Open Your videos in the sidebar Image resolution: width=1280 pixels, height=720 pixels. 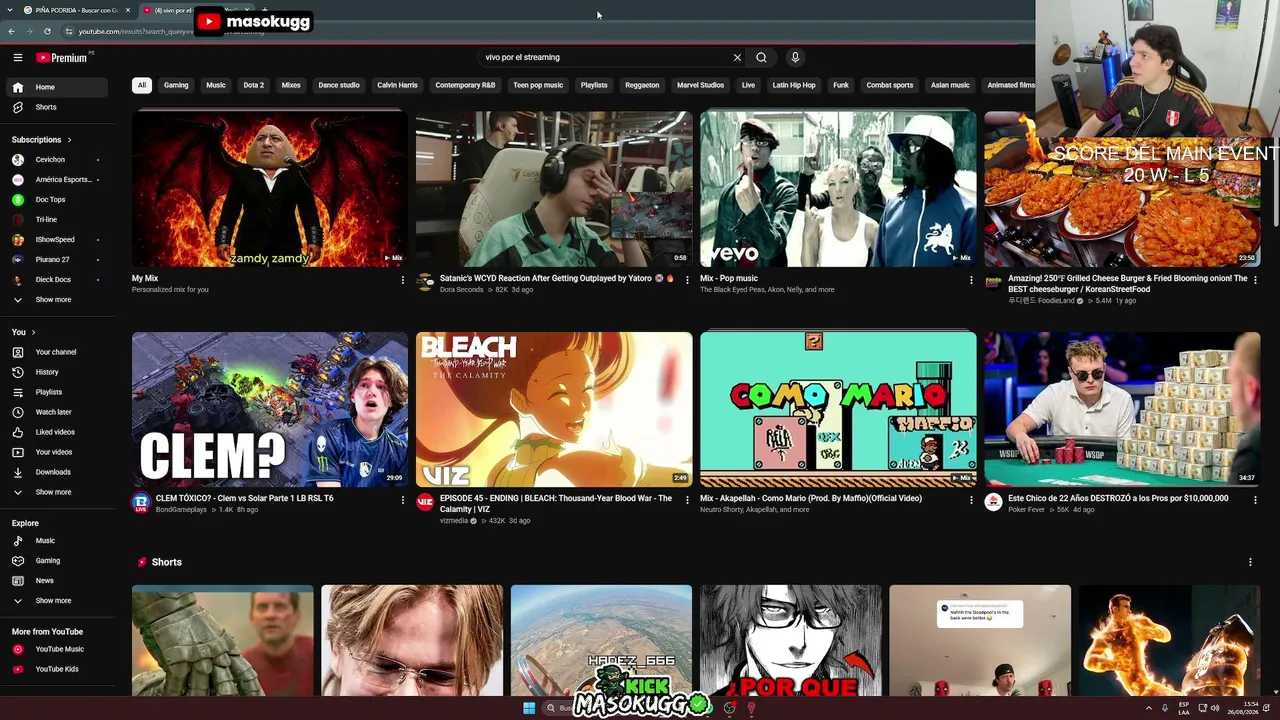[56, 452]
